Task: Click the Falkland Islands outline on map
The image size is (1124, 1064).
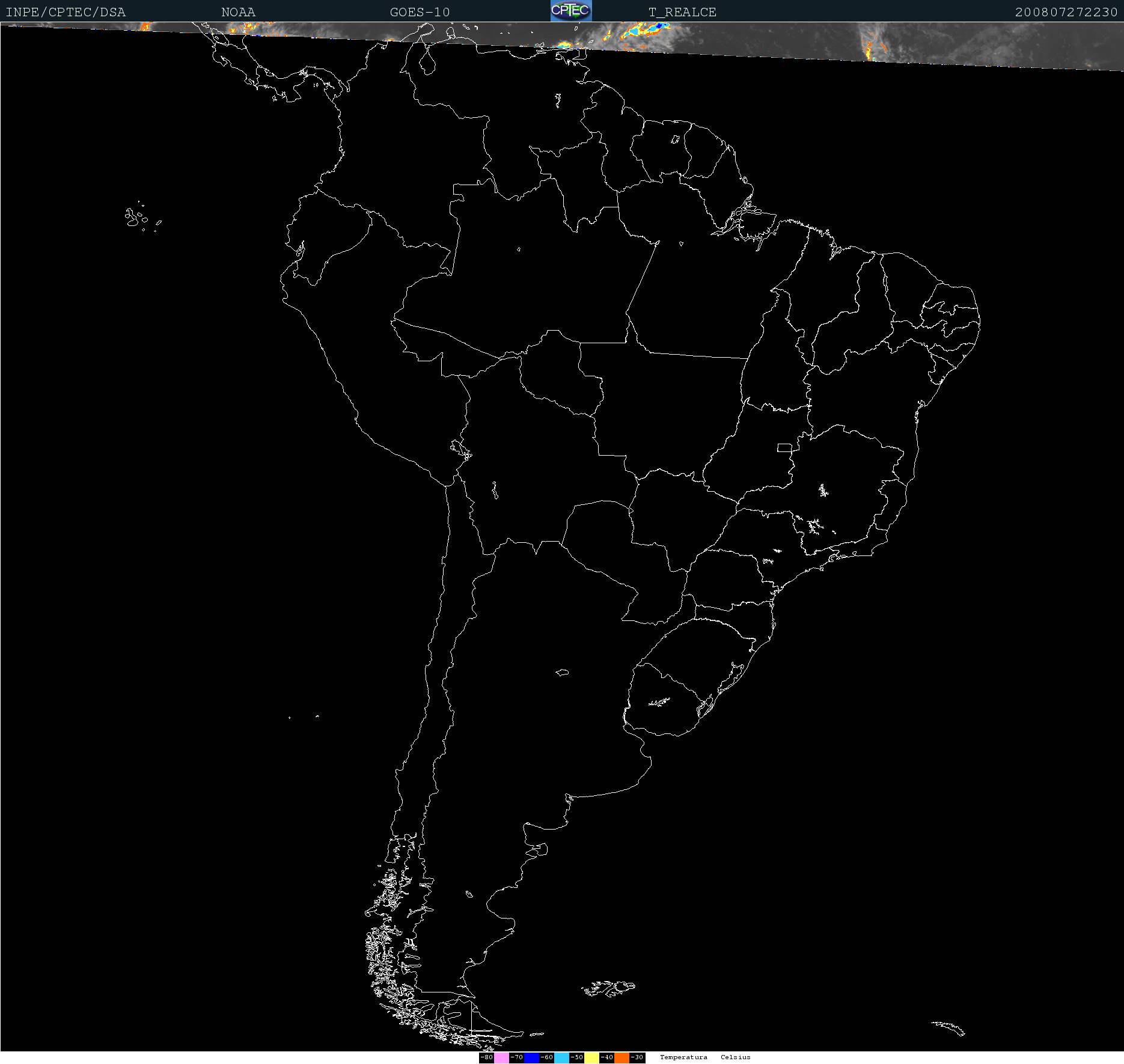Action: [608, 988]
